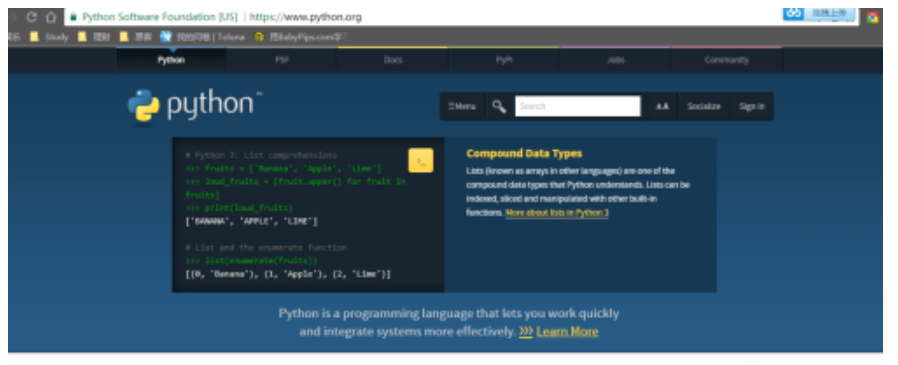
Task: Click the blue upload extension button
Action: (x=819, y=14)
